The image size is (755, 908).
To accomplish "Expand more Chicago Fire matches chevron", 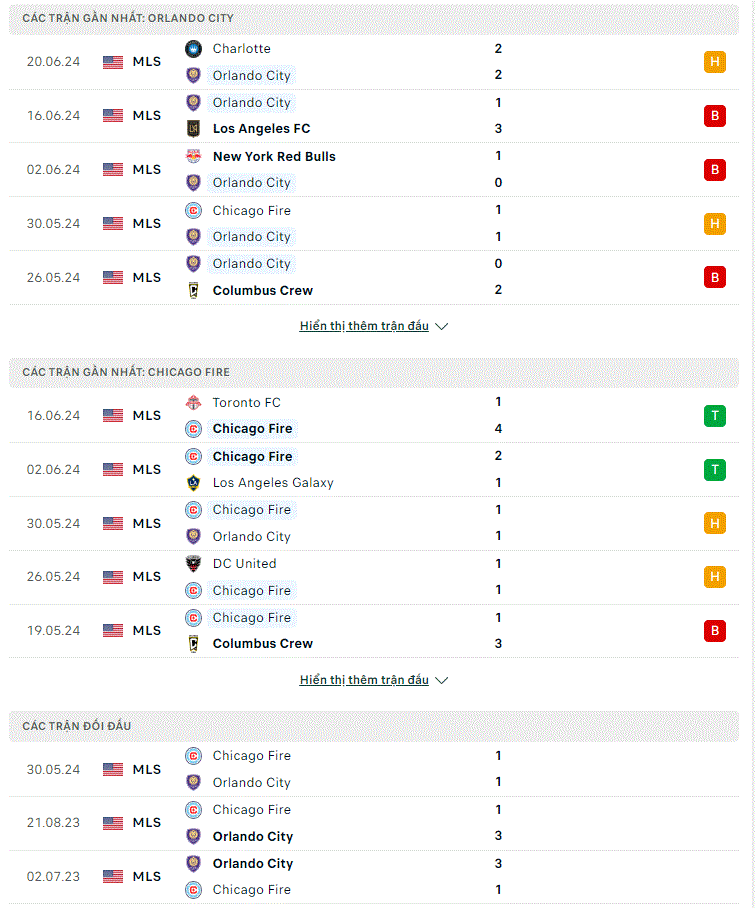I will coord(442,680).
